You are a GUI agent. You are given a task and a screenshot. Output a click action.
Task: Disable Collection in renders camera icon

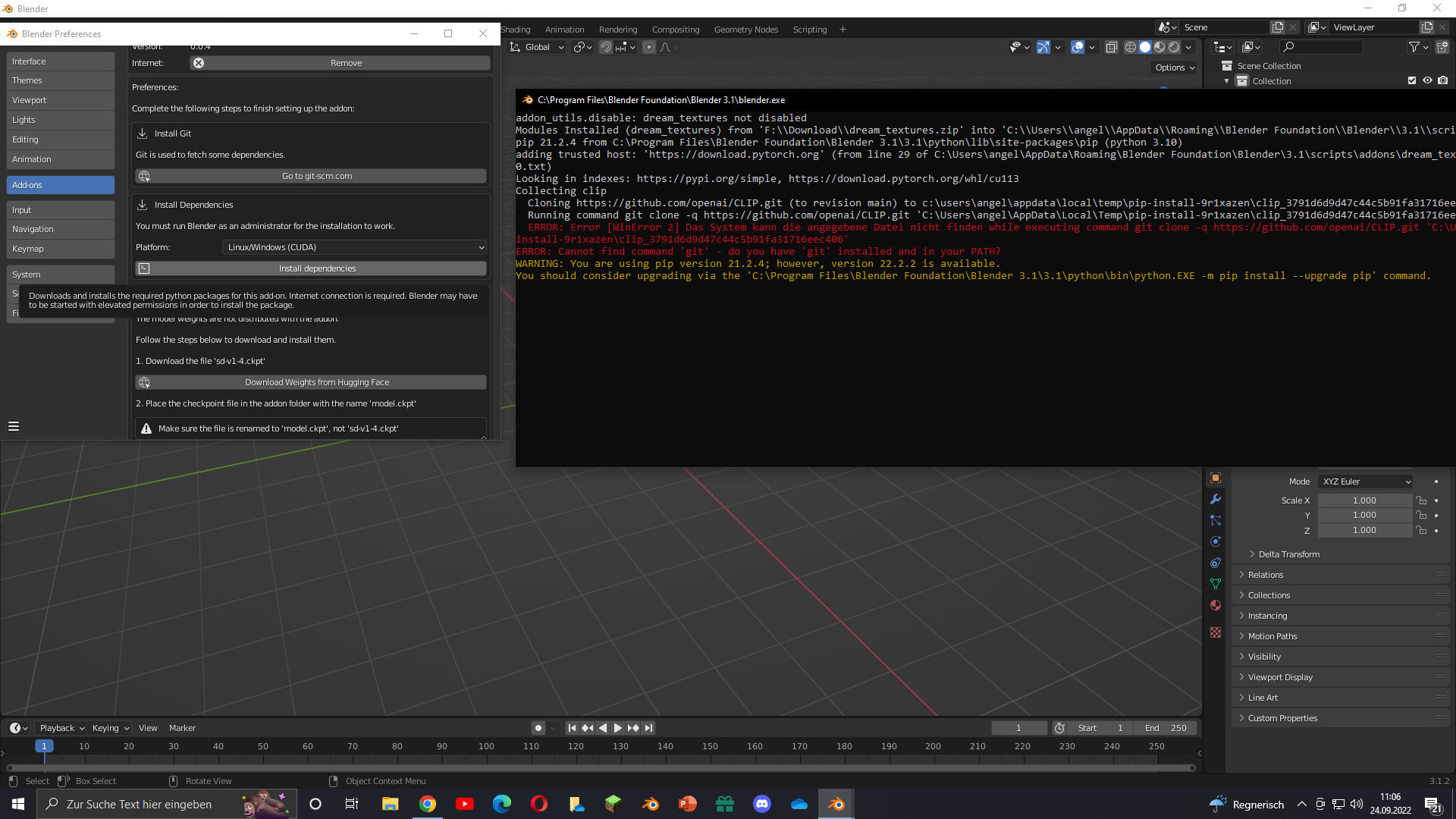[x=1442, y=80]
